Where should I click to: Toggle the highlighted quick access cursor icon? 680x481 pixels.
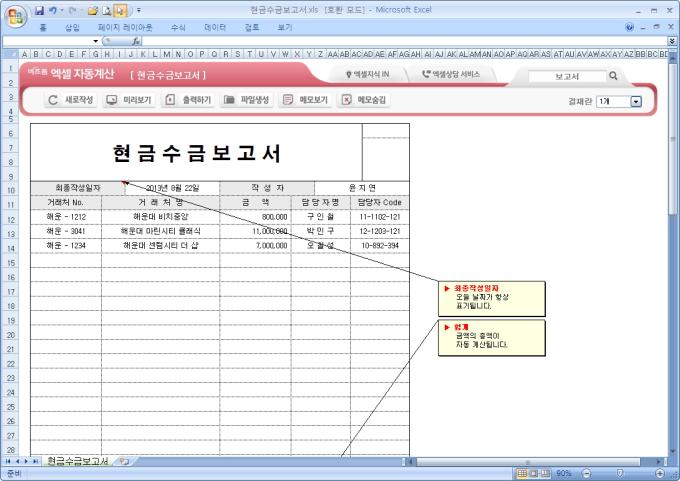[x=120, y=10]
